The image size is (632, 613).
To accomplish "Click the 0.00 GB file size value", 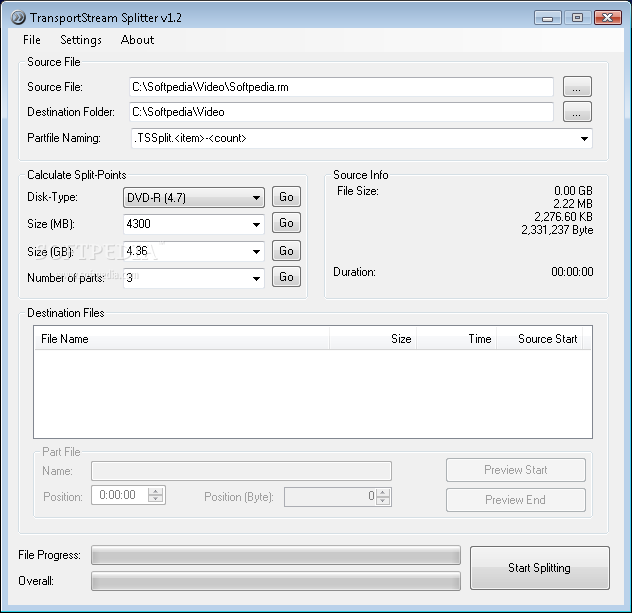I will tap(573, 191).
